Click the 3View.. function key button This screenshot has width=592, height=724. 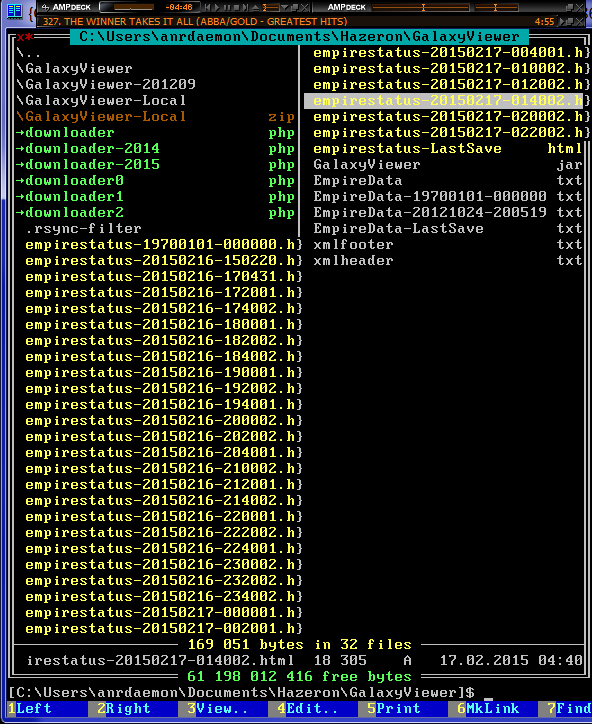click(228, 709)
